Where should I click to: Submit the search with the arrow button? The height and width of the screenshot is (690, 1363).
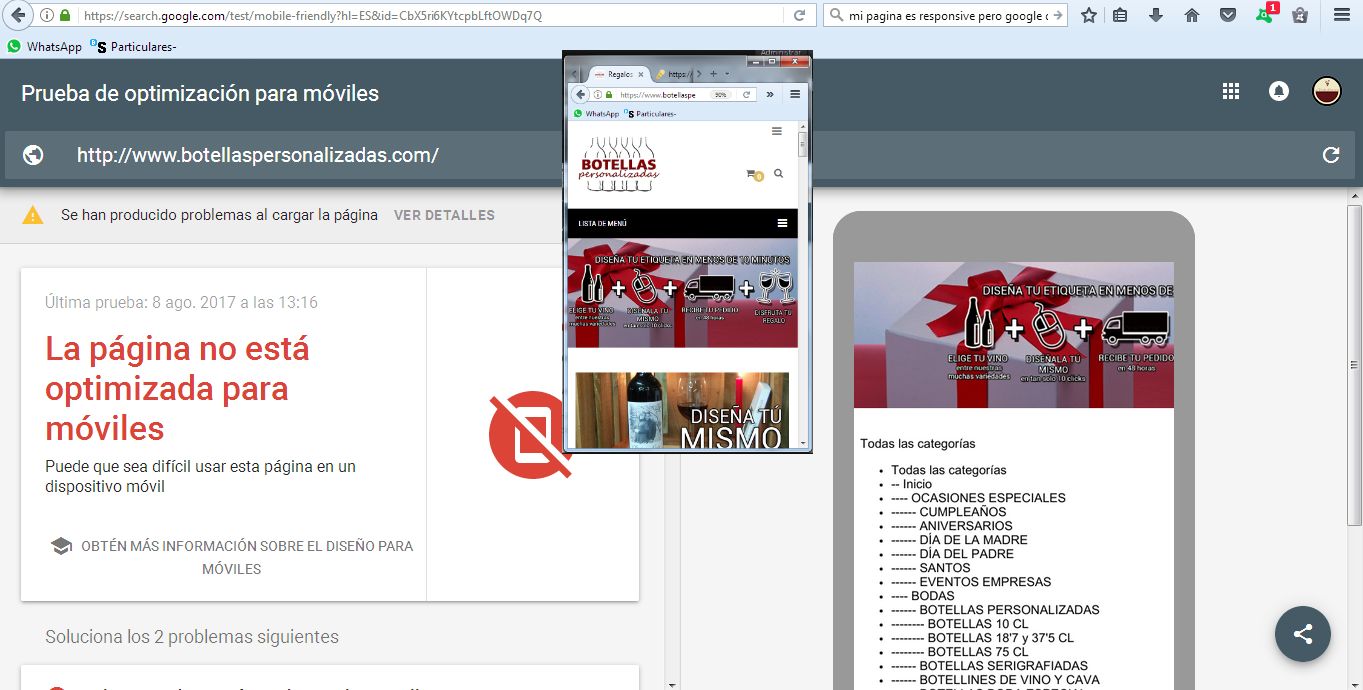tap(1059, 16)
